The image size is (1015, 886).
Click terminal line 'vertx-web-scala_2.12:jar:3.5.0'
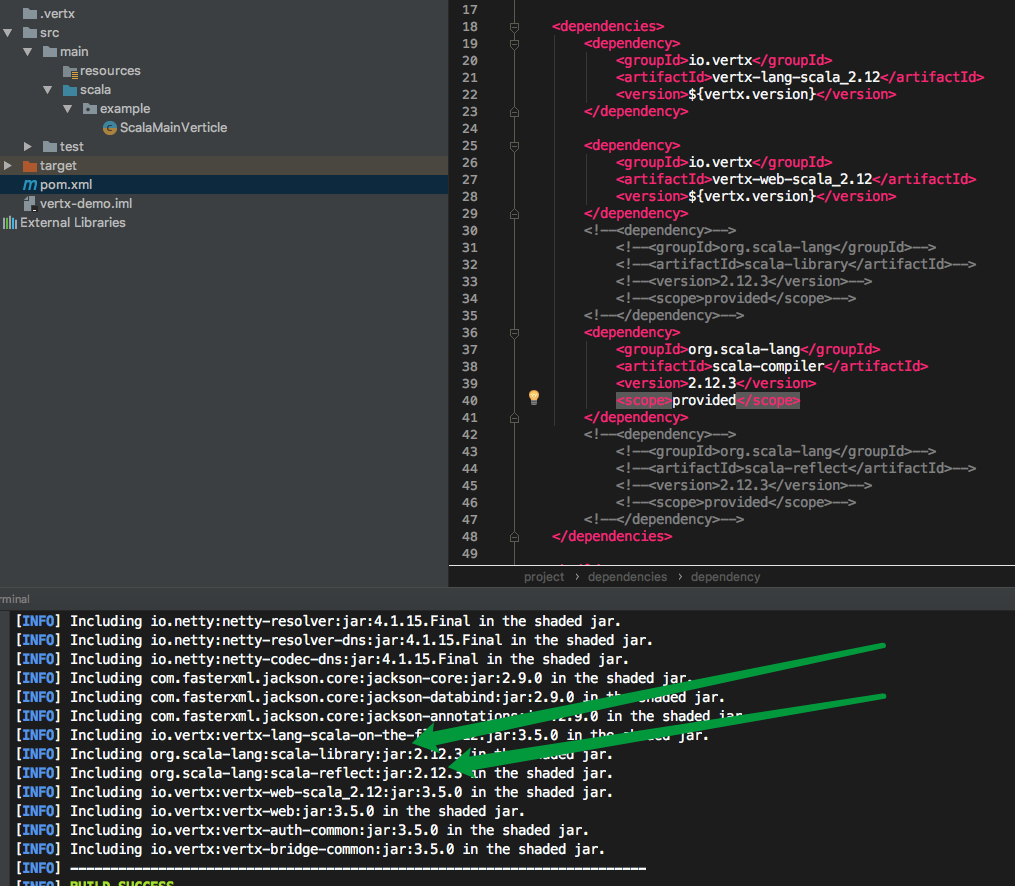(x=314, y=792)
